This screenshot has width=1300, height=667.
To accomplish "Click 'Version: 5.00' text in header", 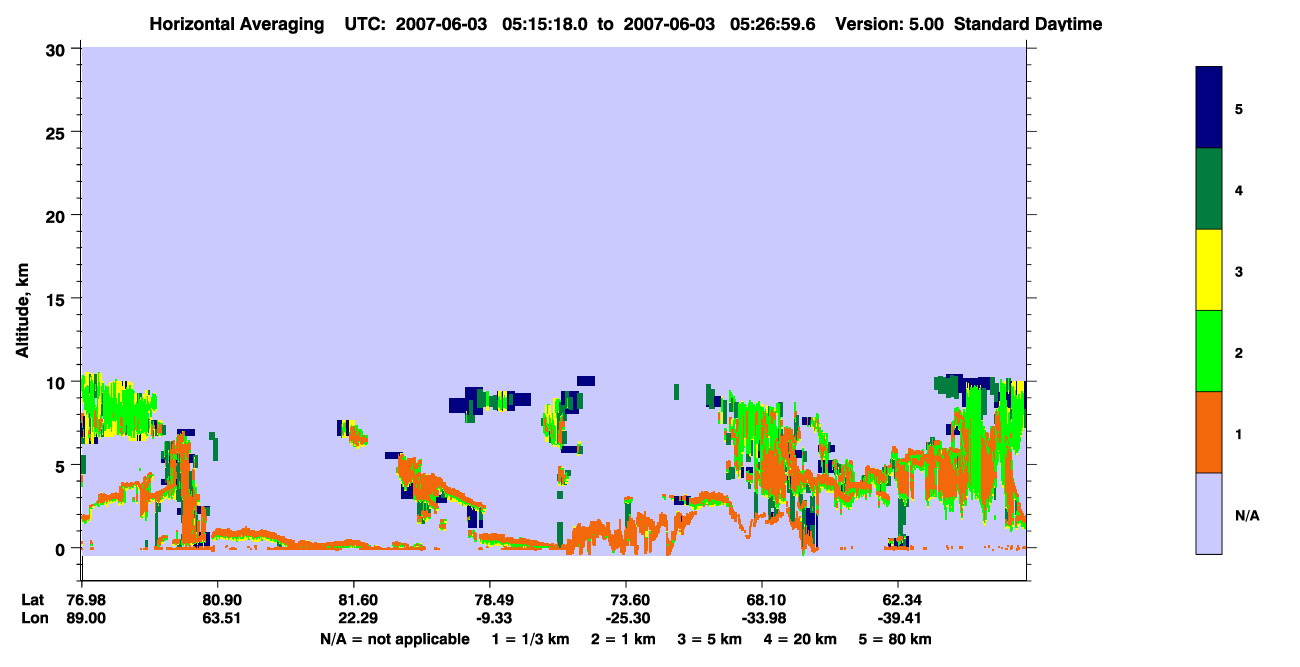I will 890,24.
